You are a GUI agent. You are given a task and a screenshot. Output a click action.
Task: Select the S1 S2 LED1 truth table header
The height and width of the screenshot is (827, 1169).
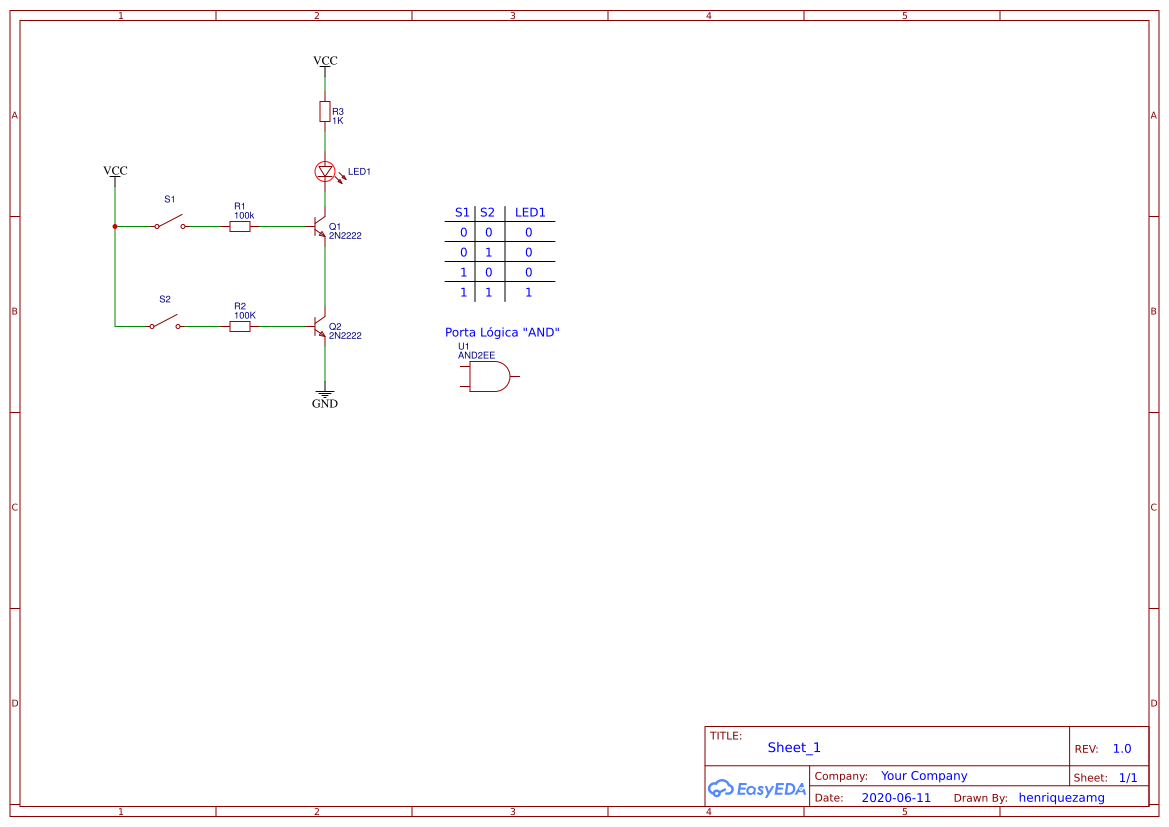(x=498, y=212)
